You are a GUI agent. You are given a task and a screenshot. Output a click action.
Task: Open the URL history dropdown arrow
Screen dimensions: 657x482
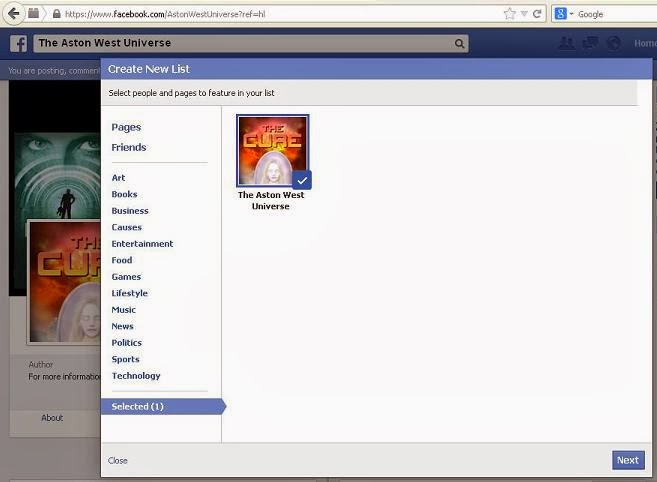(524, 14)
